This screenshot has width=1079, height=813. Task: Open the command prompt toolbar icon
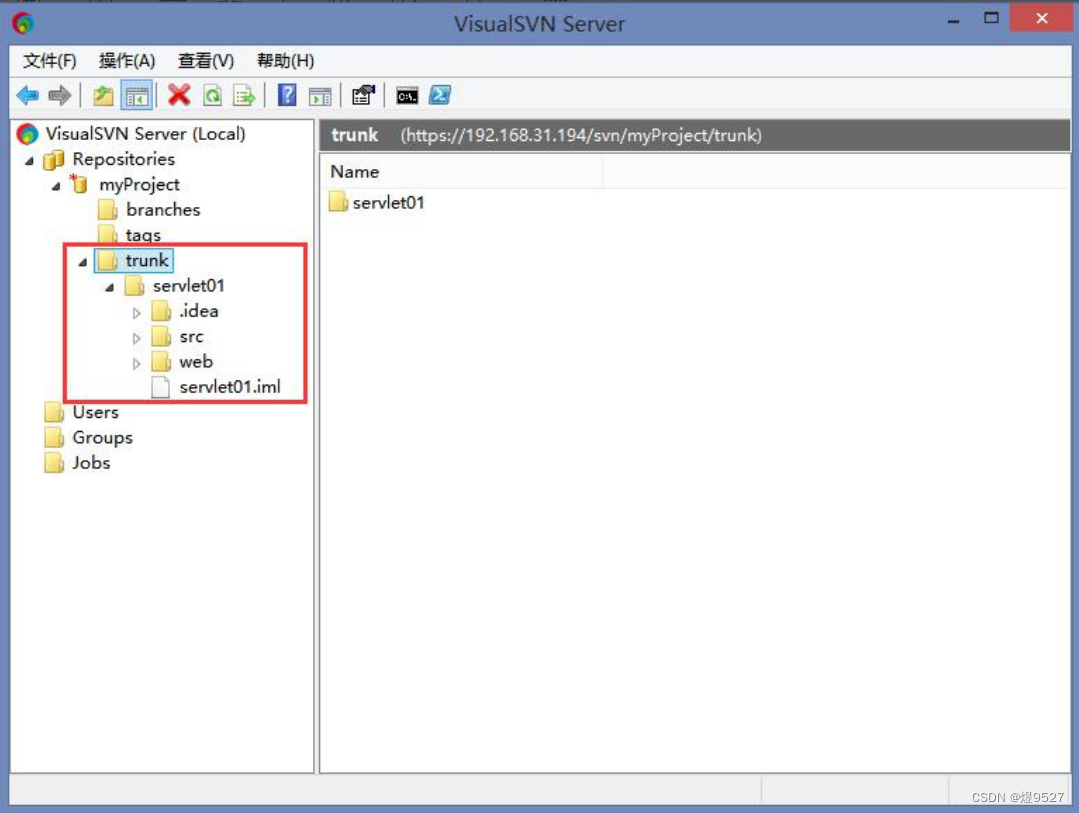tap(407, 96)
